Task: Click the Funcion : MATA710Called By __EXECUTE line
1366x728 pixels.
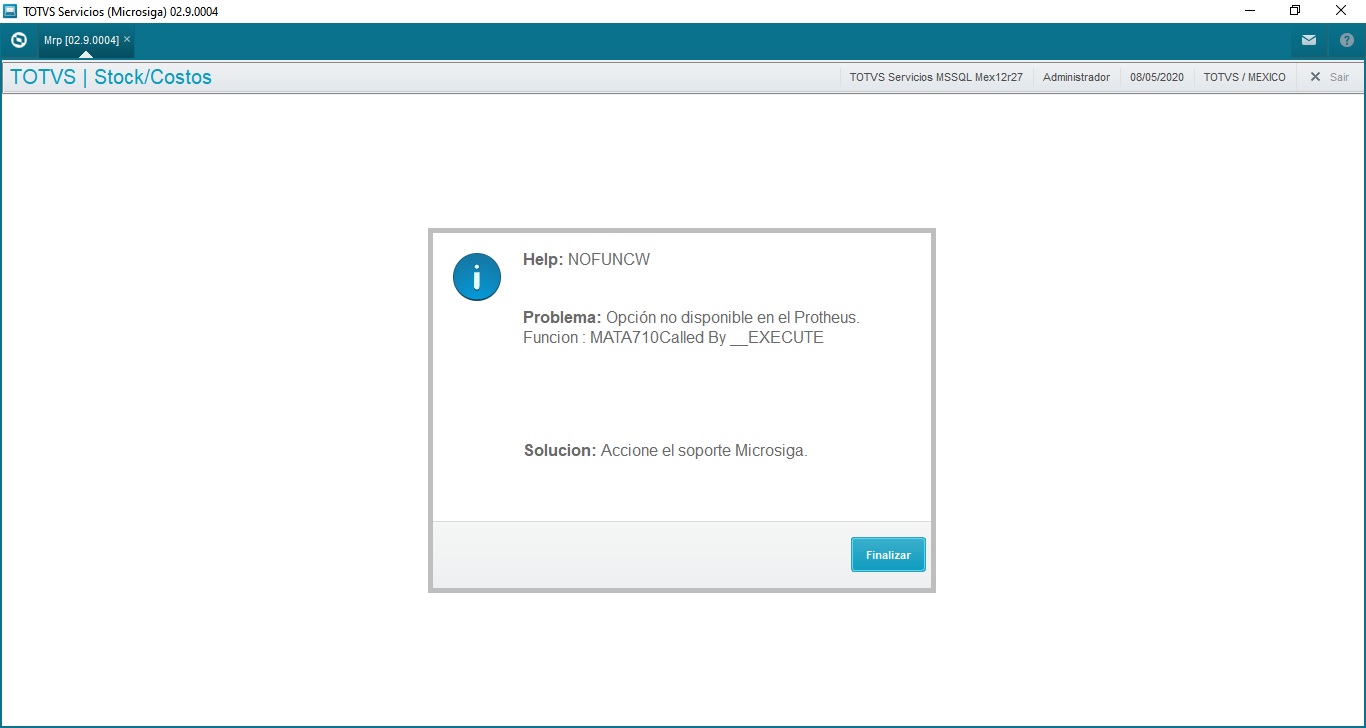Action: pyautogui.click(x=673, y=338)
